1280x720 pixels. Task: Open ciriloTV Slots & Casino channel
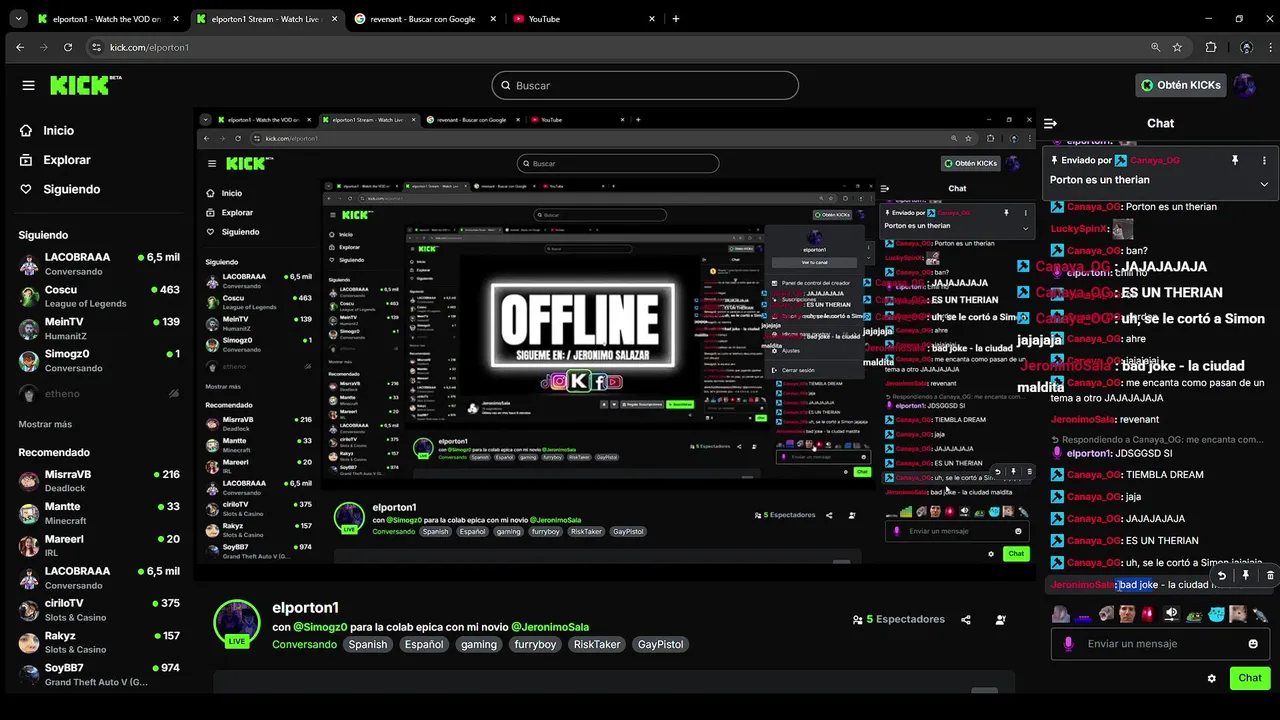[99, 610]
